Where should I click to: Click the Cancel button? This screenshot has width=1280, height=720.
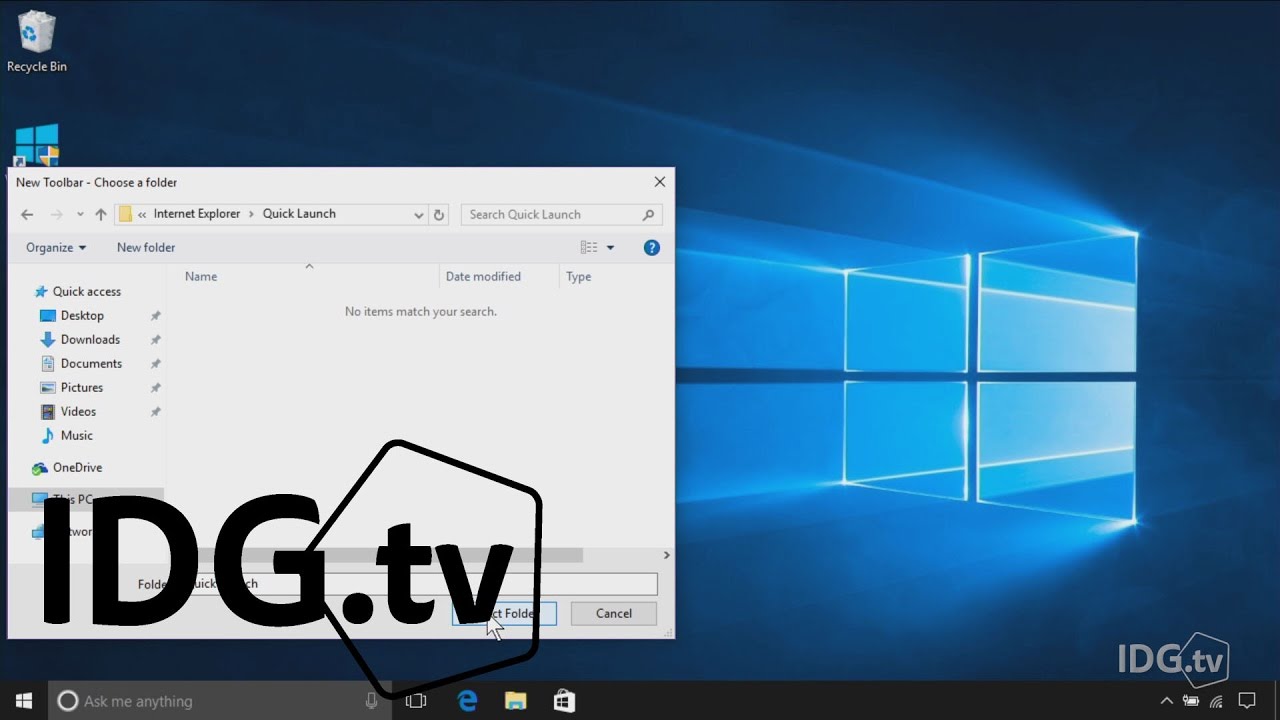point(614,613)
